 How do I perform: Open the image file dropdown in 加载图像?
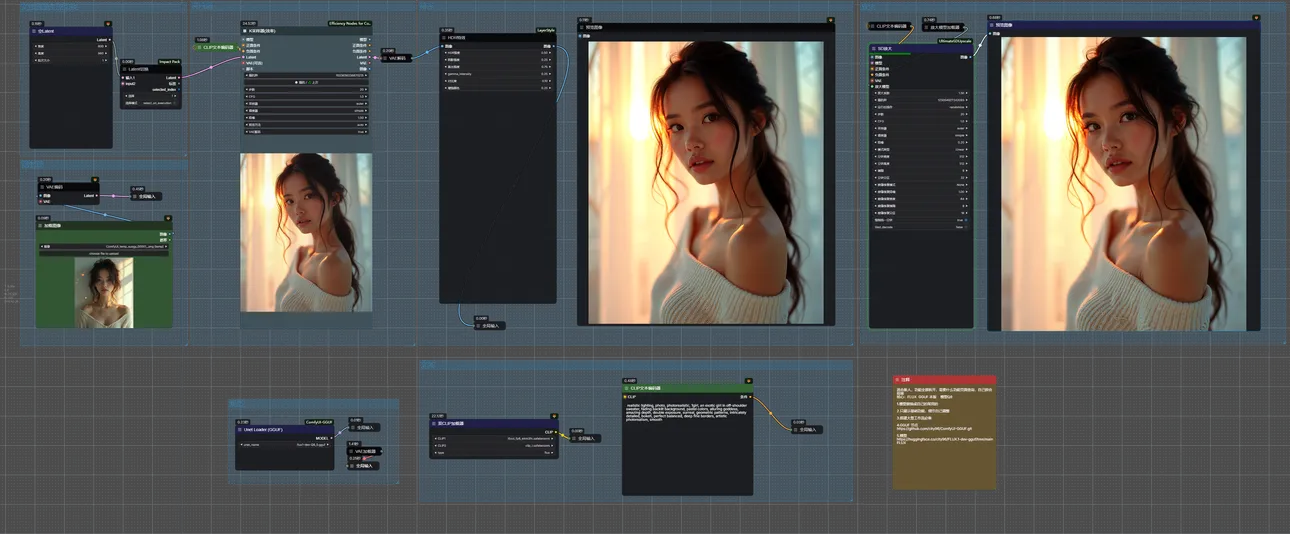point(104,246)
